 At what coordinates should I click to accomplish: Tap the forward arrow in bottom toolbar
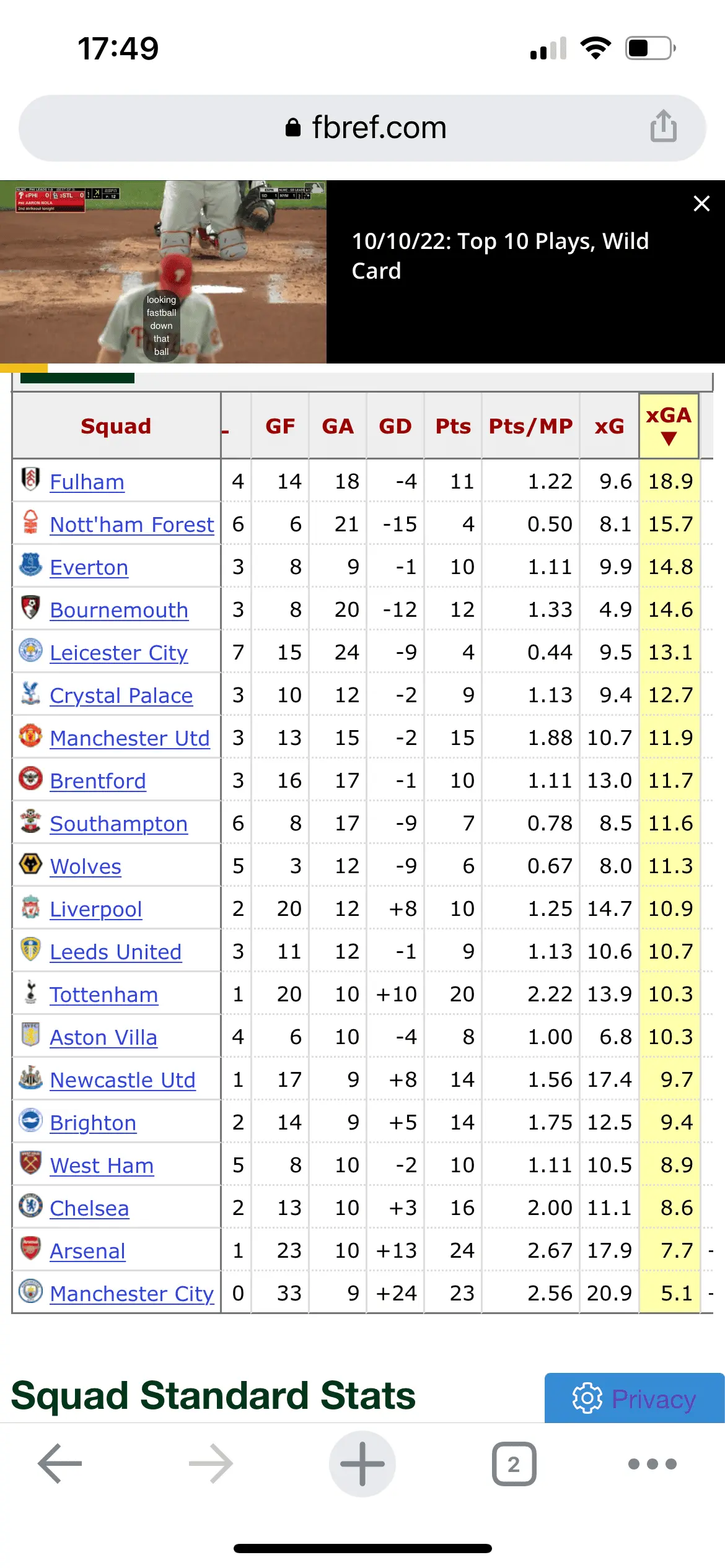211,1463
